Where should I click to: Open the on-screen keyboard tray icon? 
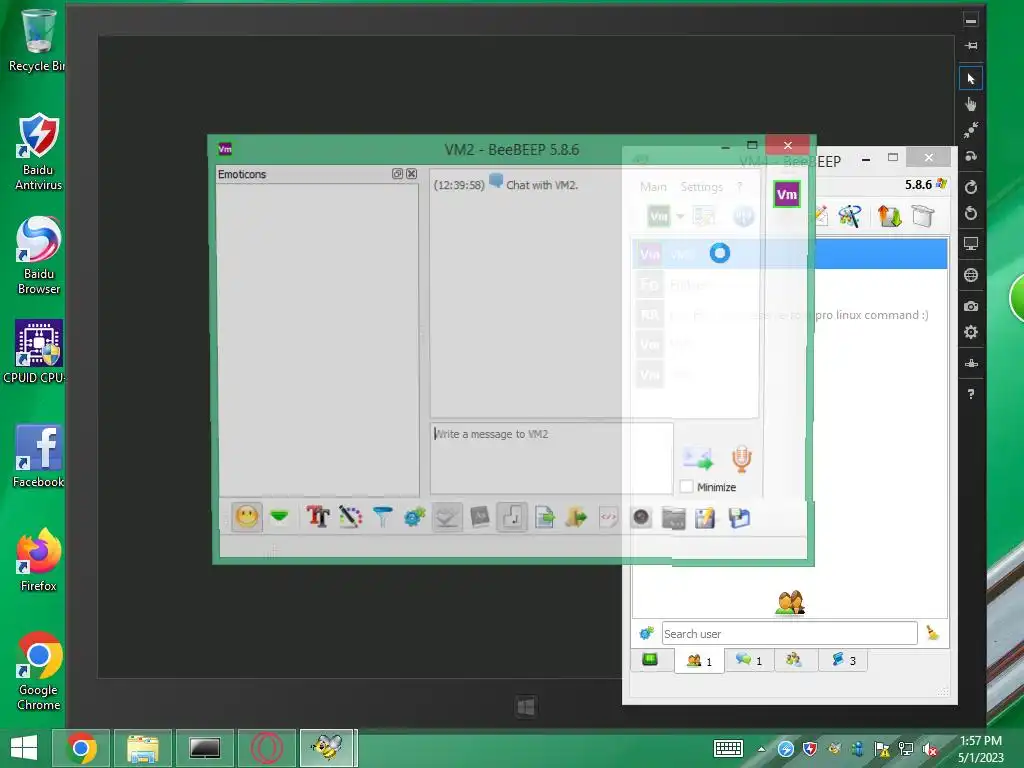[728, 749]
